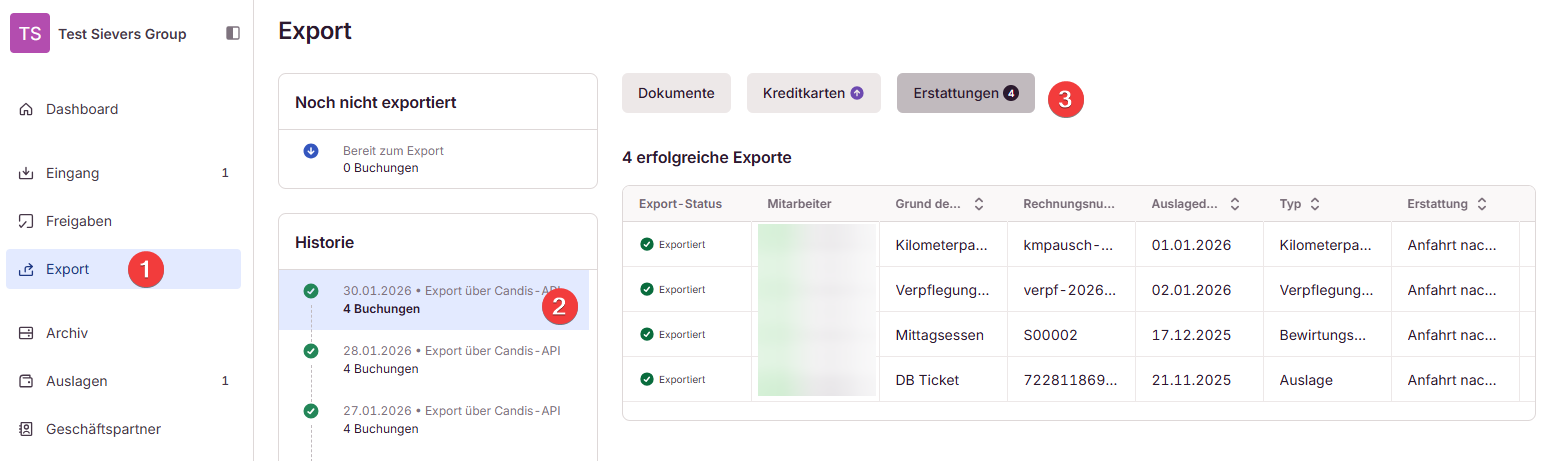Sort by the Auslaged... column

click(x=1235, y=204)
